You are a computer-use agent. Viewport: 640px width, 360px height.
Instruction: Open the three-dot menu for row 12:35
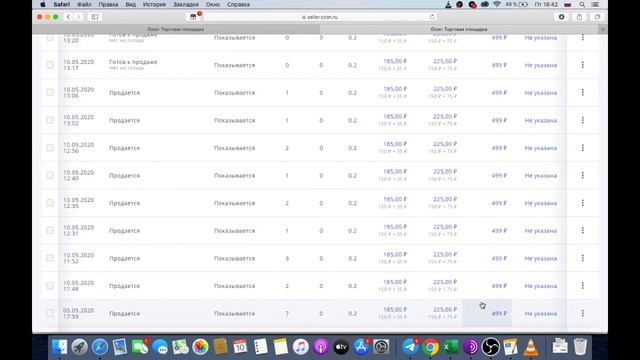(582, 203)
